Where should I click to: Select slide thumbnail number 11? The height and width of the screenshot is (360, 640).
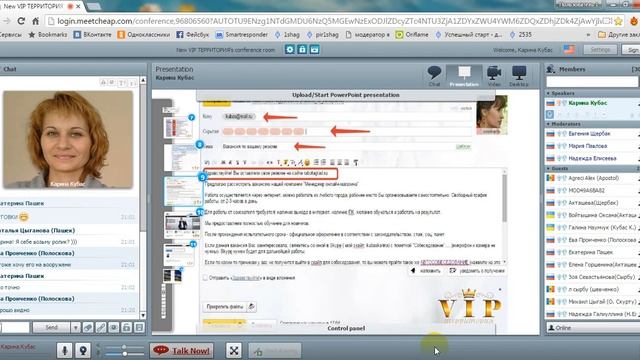pyautogui.click(x=179, y=255)
